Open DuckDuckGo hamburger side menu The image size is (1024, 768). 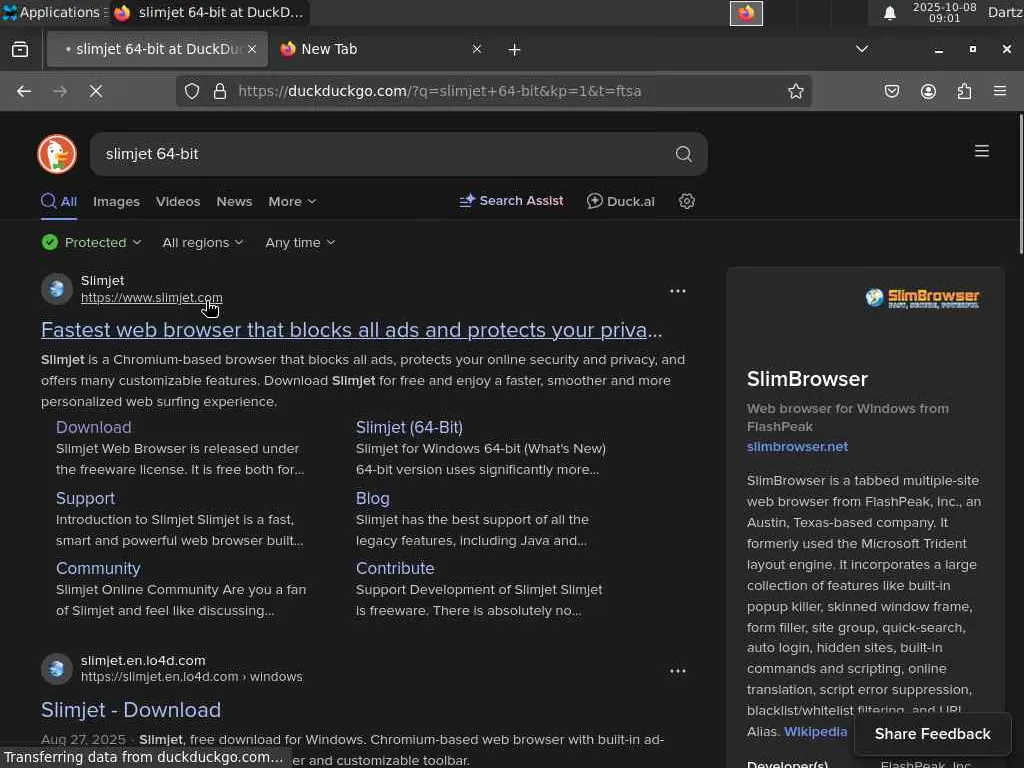[982, 152]
